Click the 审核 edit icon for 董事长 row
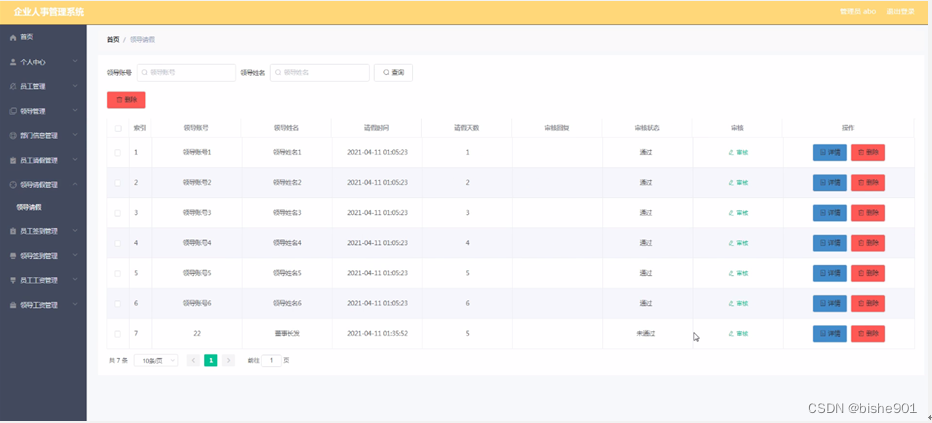Screen dimensions: 932x423 (x=731, y=334)
